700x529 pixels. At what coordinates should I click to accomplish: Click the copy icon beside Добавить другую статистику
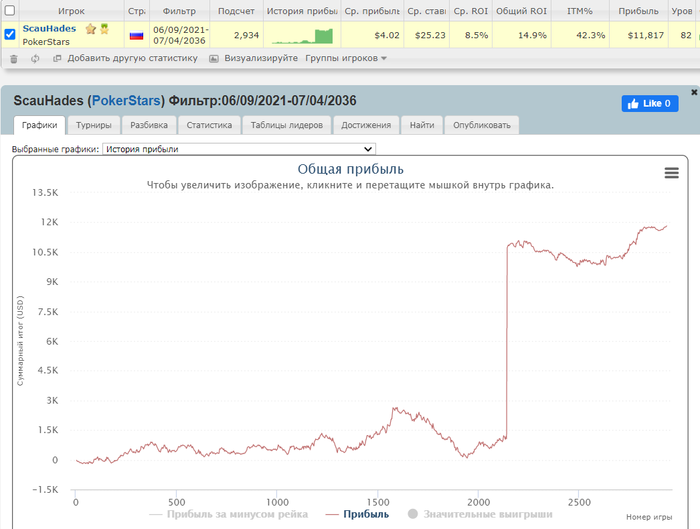tap(57, 58)
